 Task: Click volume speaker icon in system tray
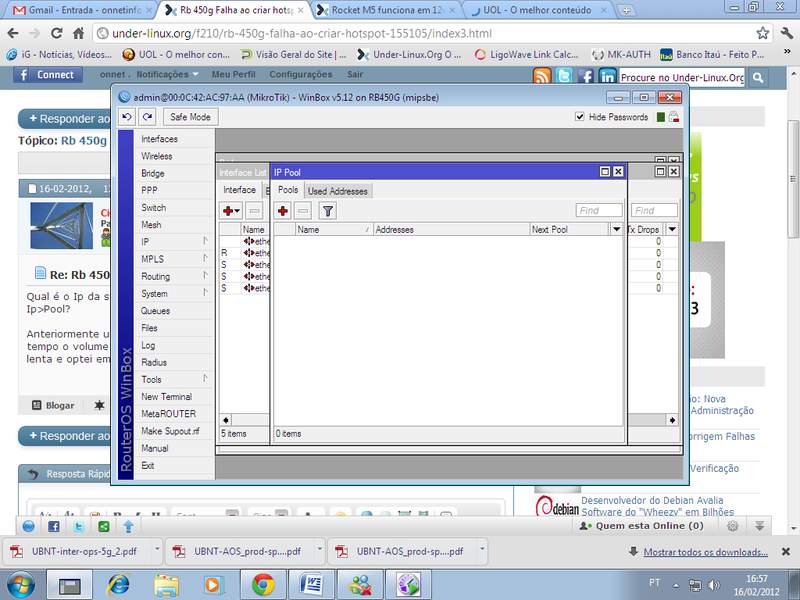pyautogui.click(x=714, y=585)
